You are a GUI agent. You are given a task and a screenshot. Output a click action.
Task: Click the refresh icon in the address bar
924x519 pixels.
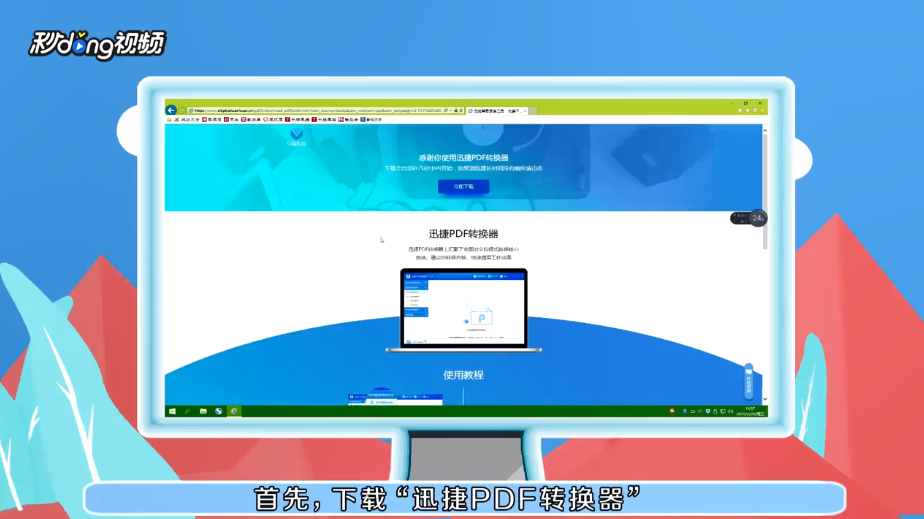click(x=461, y=110)
